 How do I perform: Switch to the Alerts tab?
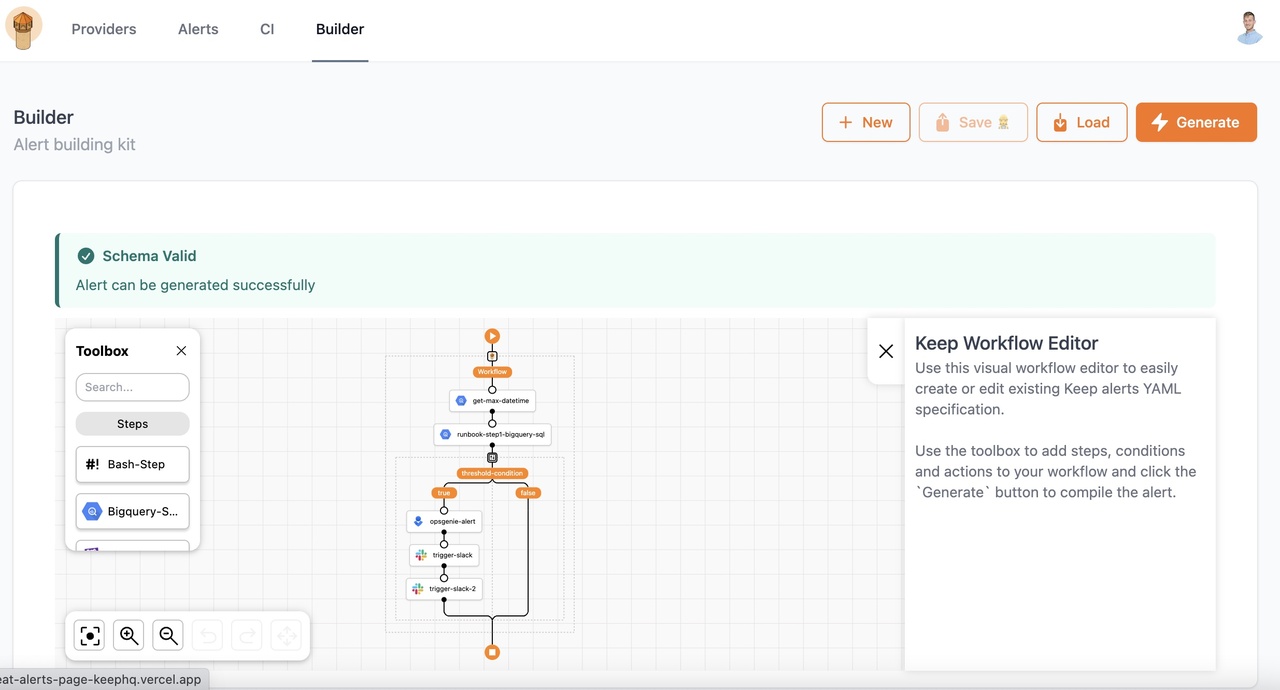[x=198, y=29]
